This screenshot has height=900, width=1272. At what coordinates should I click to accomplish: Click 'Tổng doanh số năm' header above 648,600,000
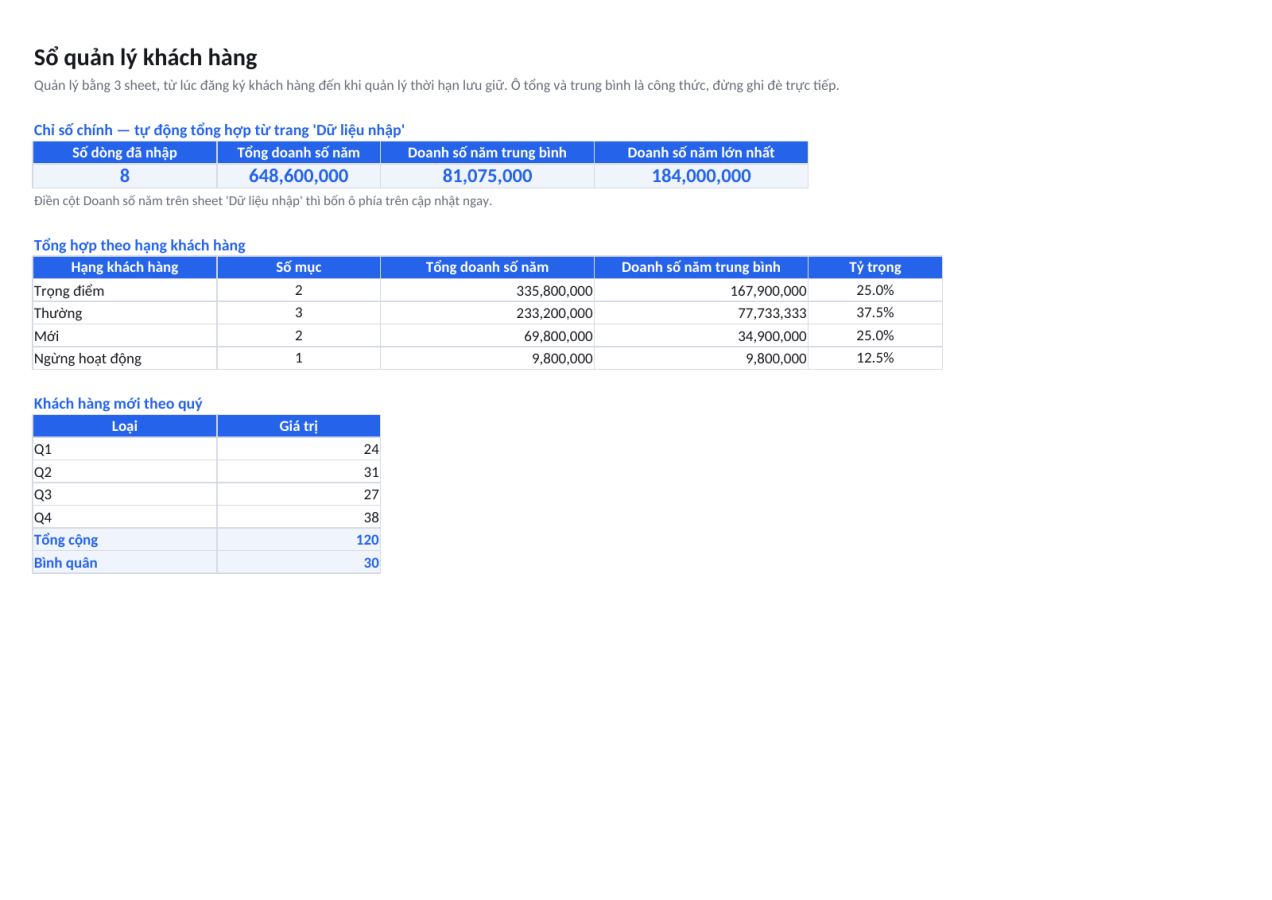coord(299,153)
